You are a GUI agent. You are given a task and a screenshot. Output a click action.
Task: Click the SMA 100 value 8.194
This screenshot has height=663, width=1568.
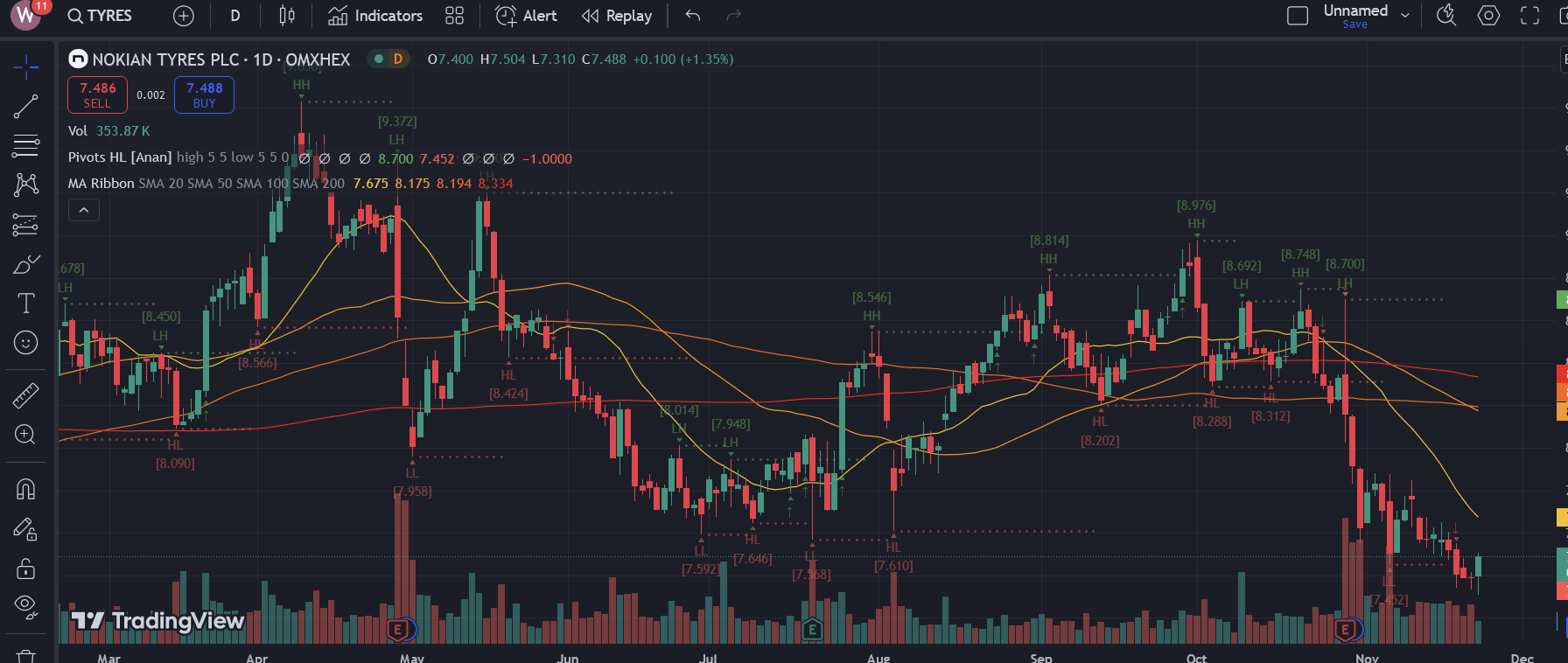click(454, 184)
